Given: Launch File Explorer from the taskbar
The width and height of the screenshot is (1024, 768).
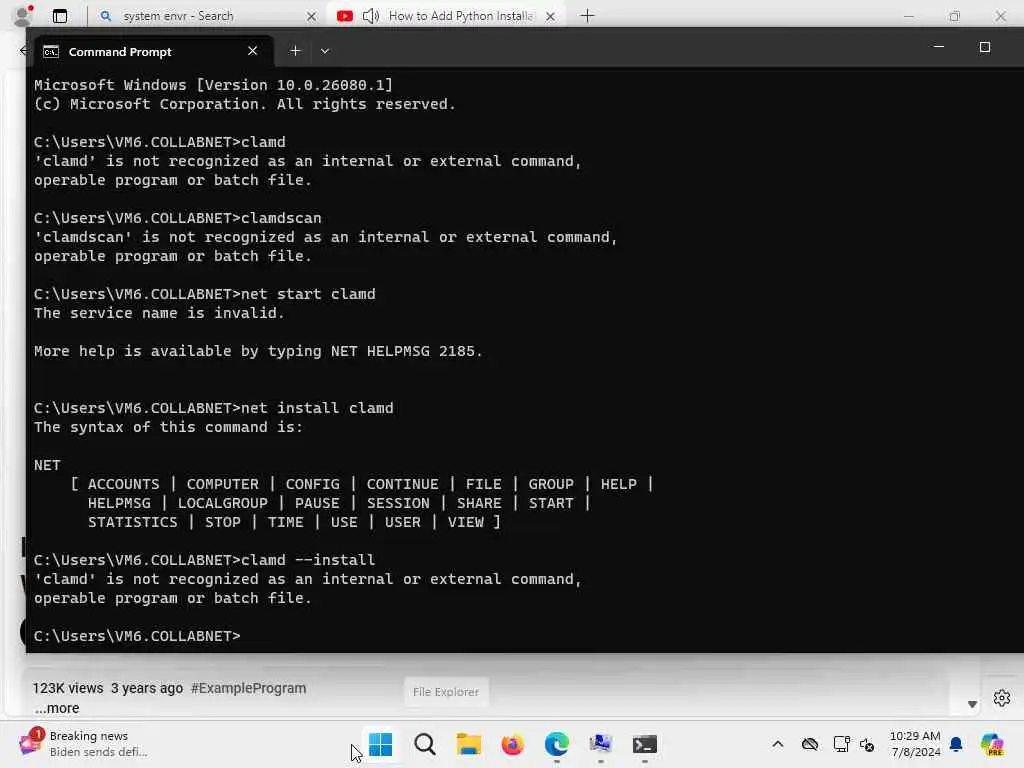Looking at the screenshot, I should 468,744.
